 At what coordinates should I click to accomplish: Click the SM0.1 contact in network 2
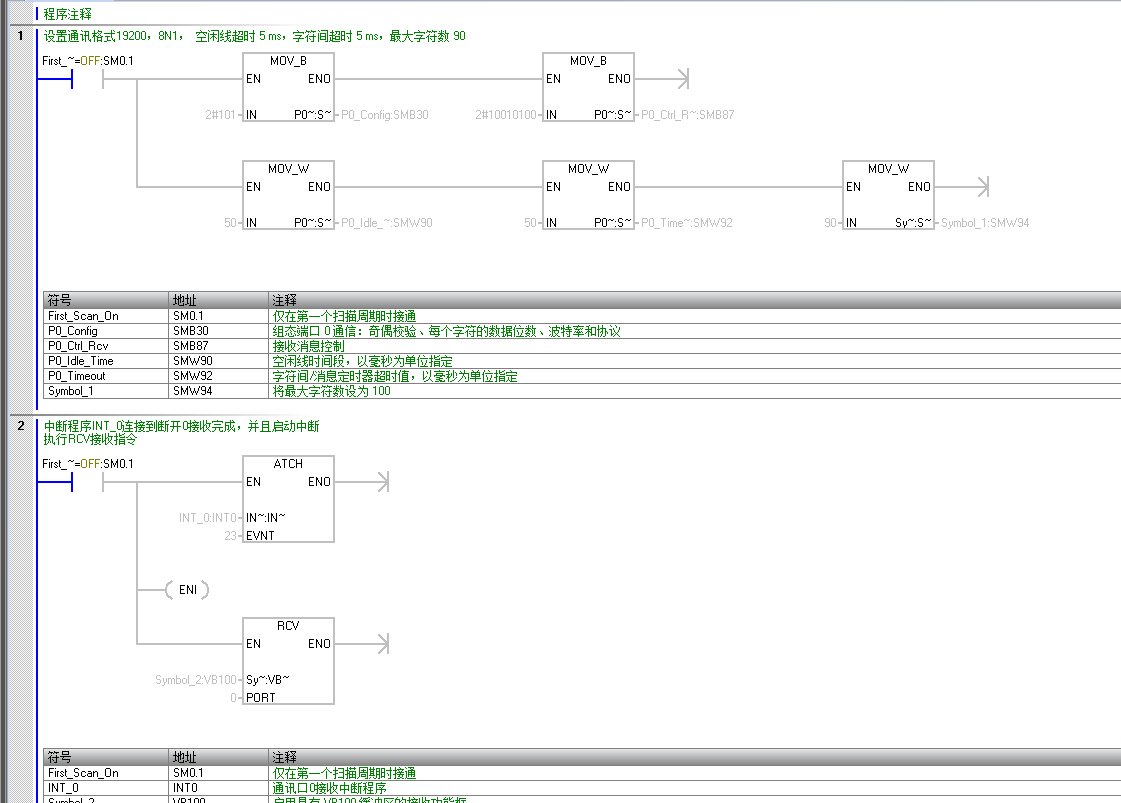click(88, 482)
